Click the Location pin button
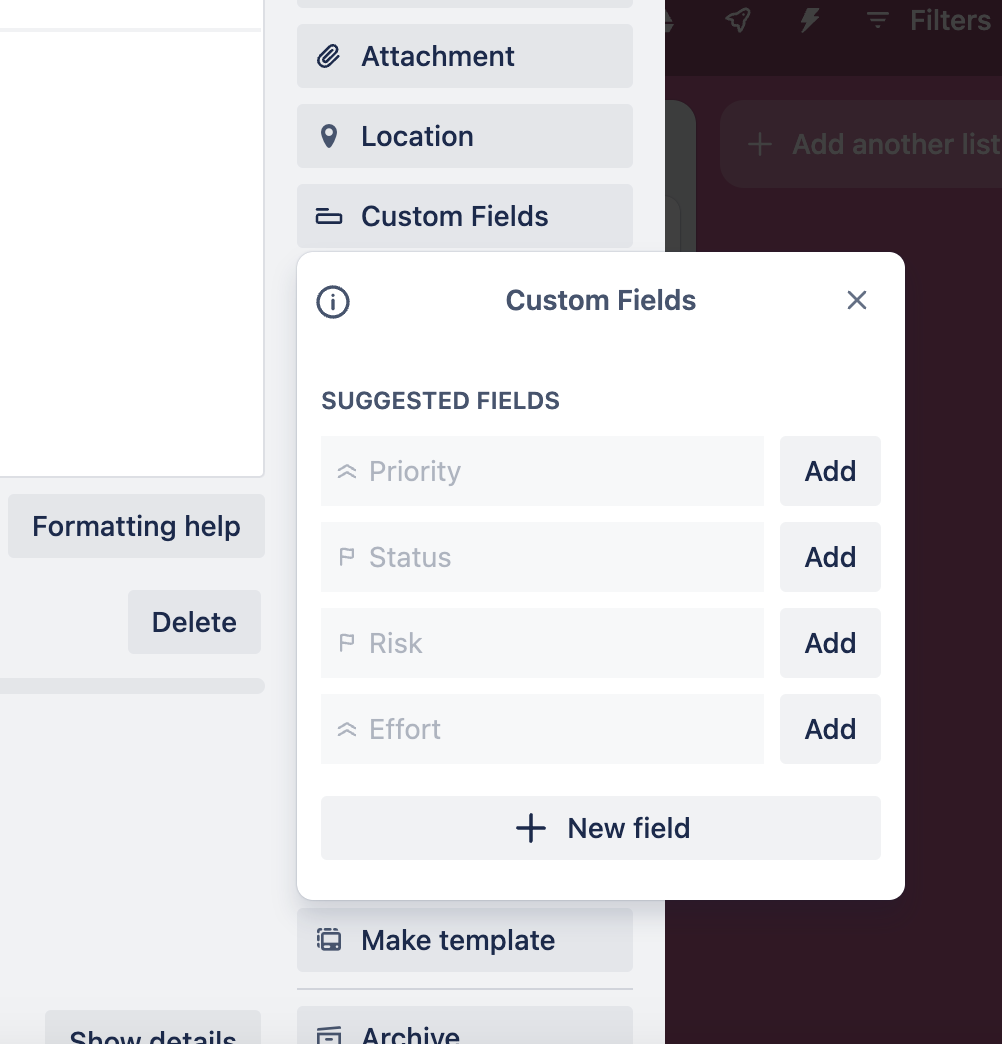 coord(465,136)
